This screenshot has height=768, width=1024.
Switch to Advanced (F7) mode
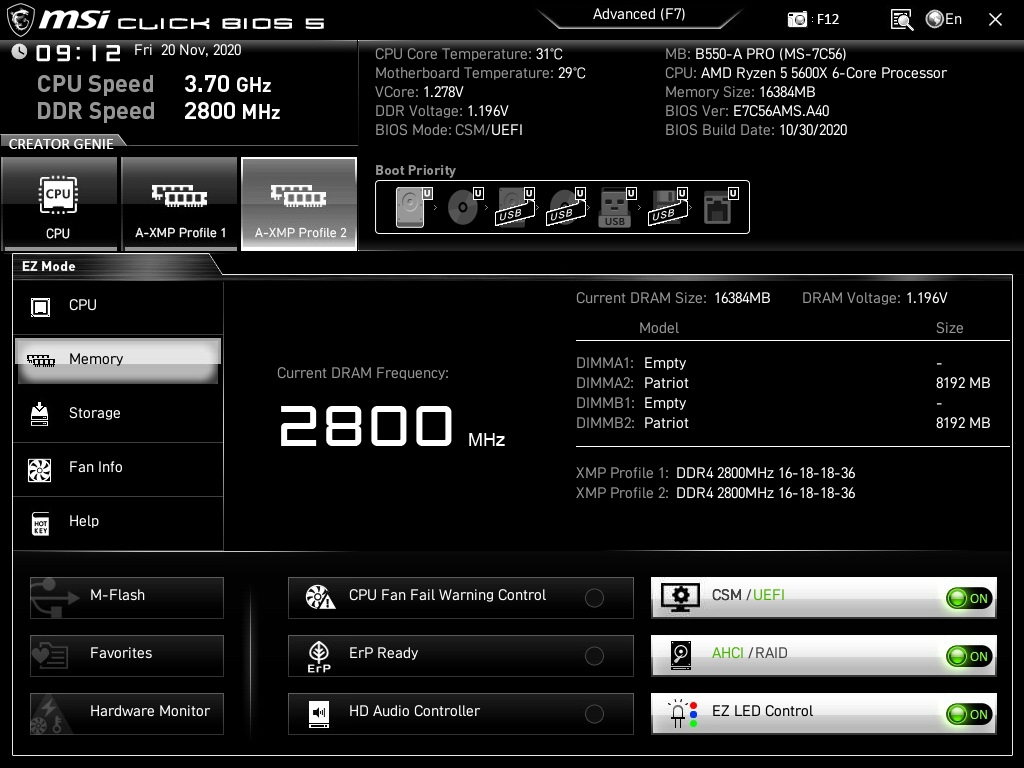pyautogui.click(x=639, y=14)
